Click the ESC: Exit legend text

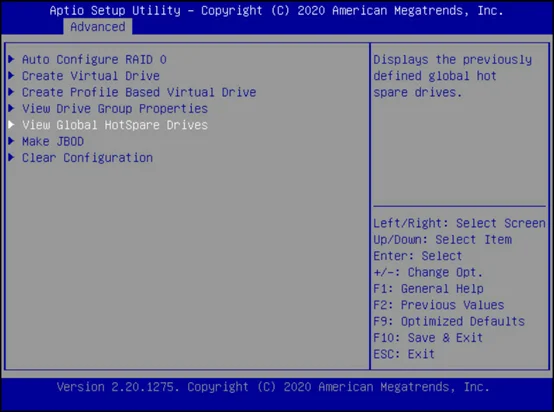[404, 354]
